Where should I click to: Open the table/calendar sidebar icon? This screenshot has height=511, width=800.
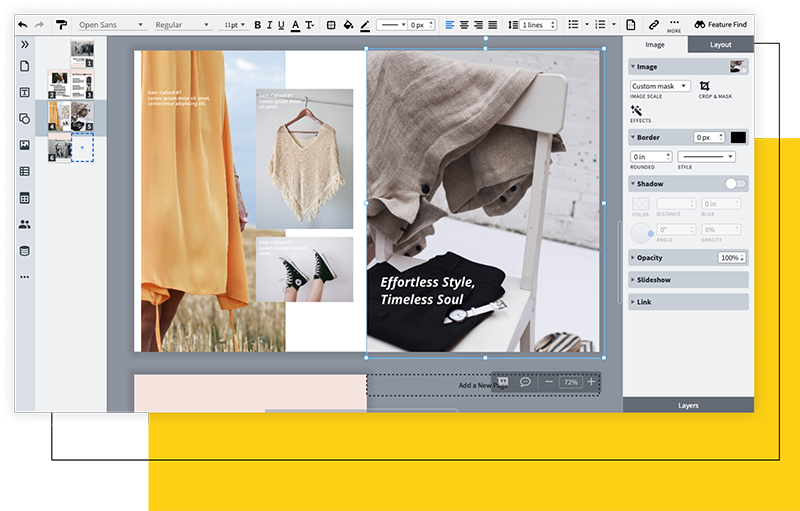tap(24, 198)
